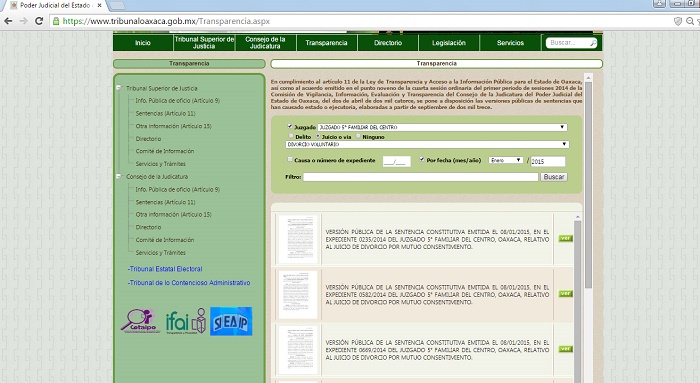
Task: Open Info. Pública de oficio under Consejo de la Judicatura
Action: tap(178, 189)
